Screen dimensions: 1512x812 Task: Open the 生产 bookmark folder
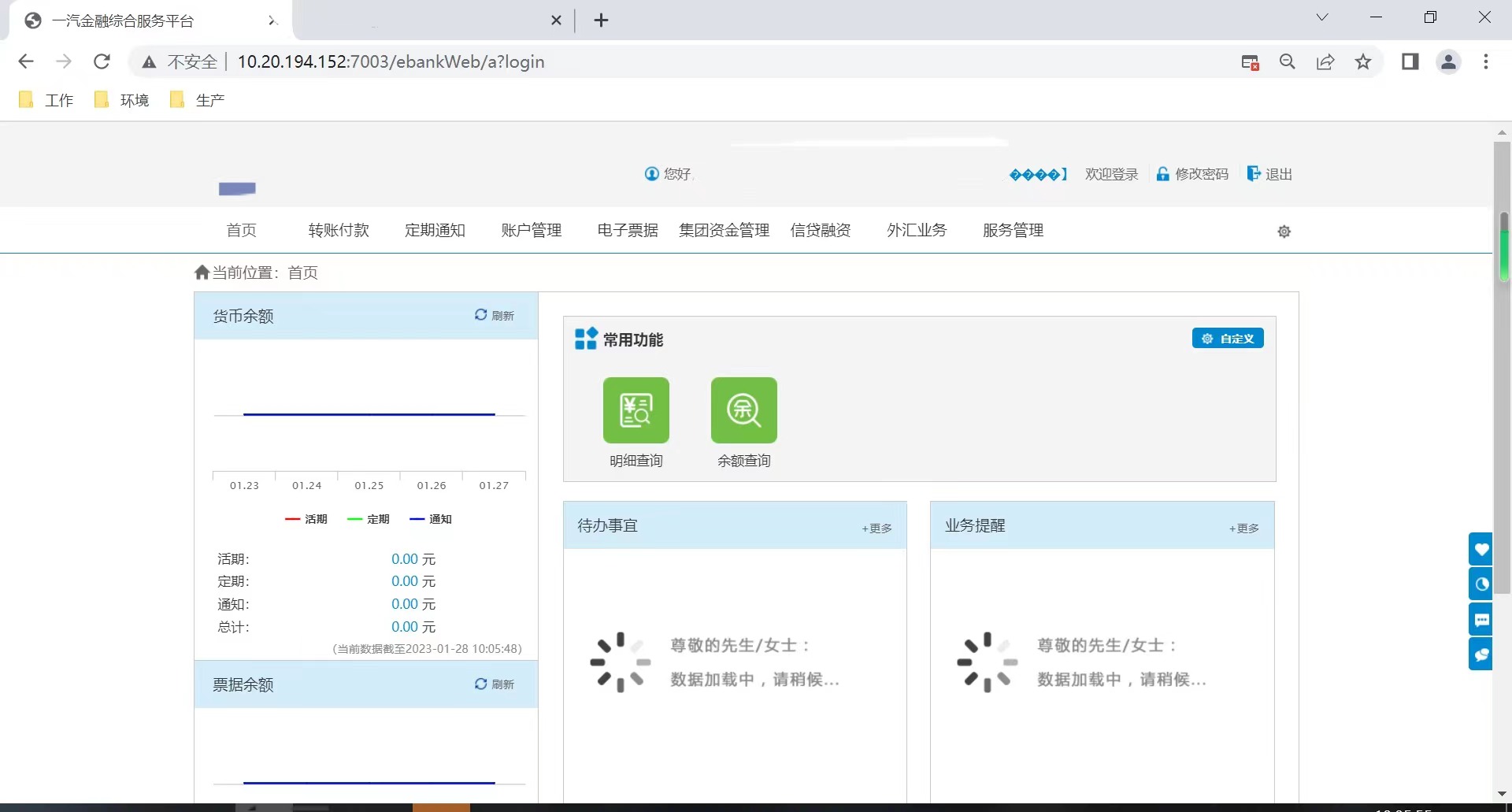[x=197, y=100]
